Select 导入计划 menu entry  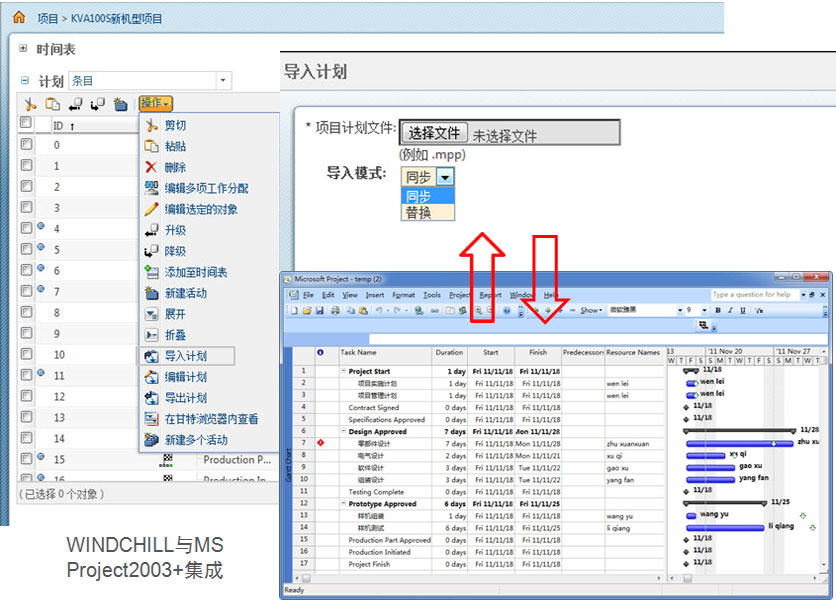pos(186,356)
